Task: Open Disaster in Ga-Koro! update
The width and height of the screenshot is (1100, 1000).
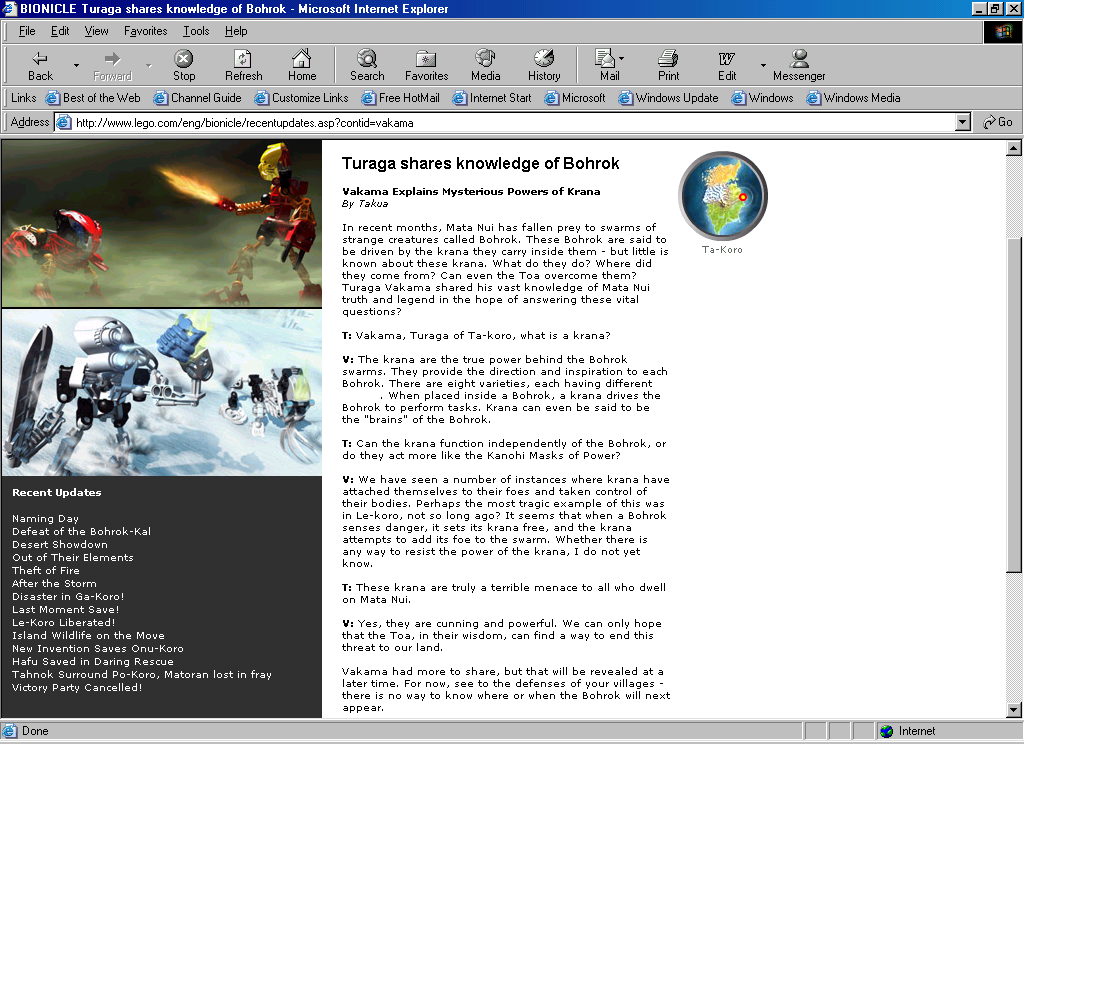Action: tap(68, 596)
